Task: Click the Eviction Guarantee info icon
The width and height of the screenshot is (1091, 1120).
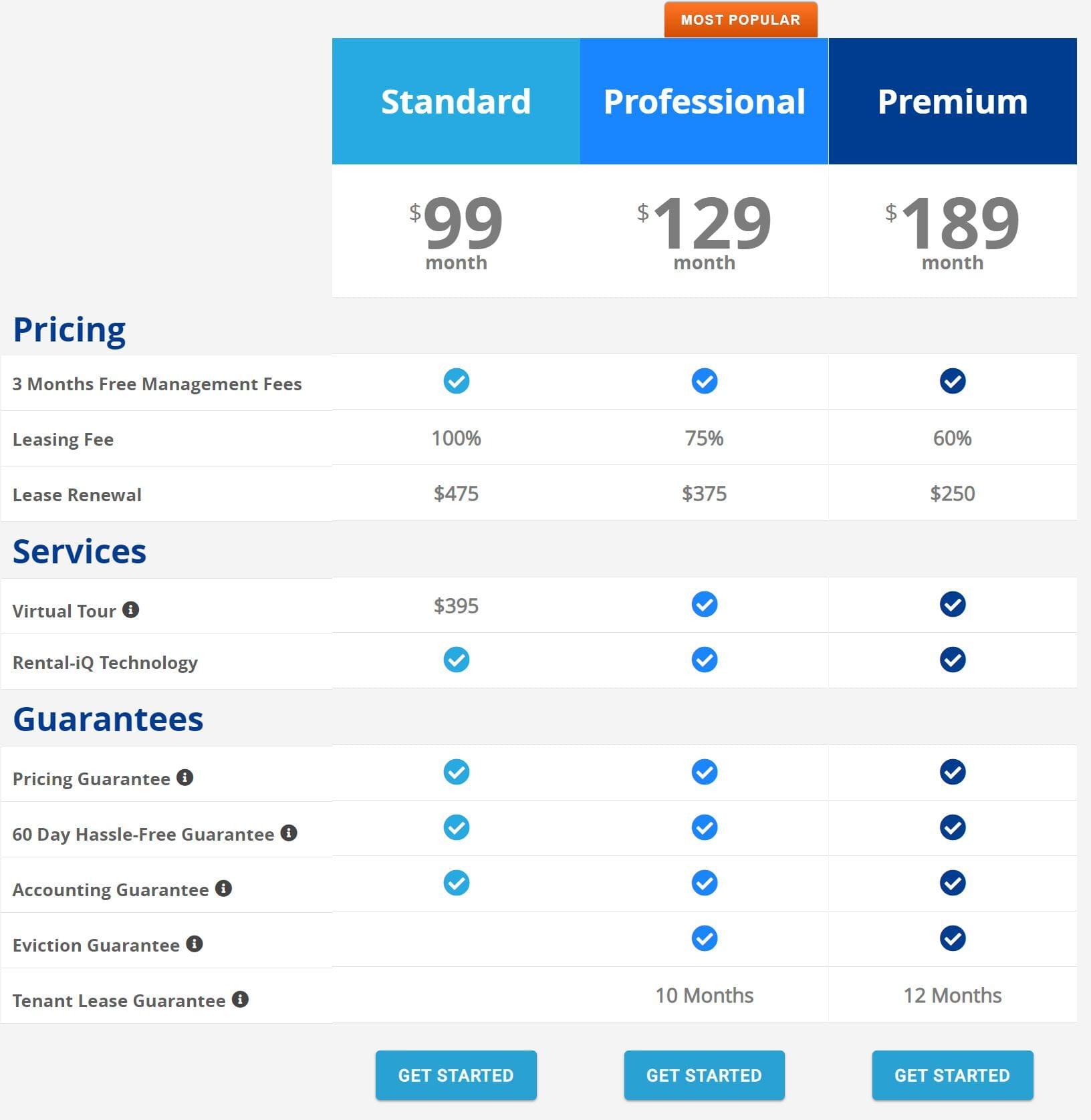Action: [x=195, y=944]
